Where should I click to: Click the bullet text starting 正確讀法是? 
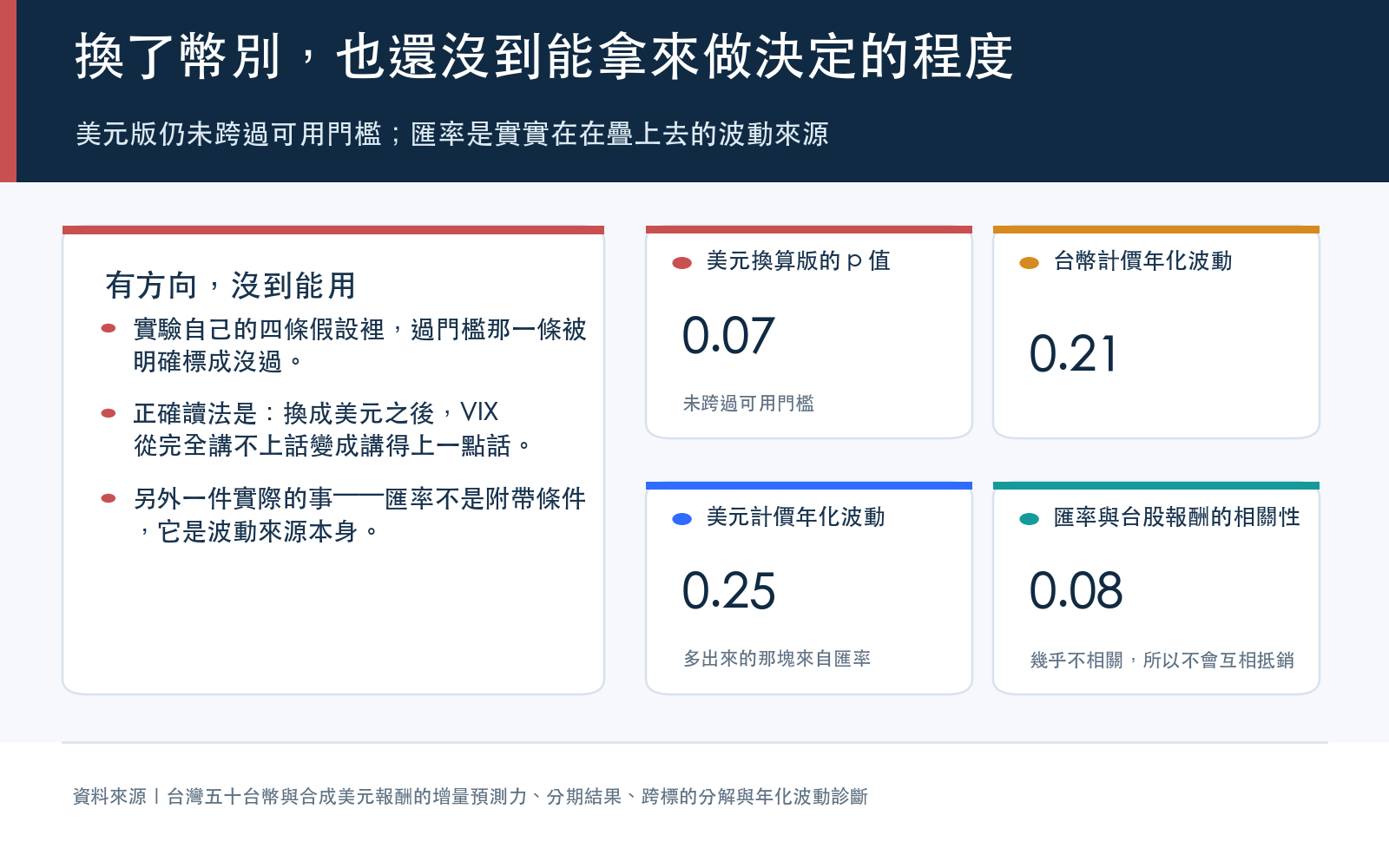tap(332, 429)
